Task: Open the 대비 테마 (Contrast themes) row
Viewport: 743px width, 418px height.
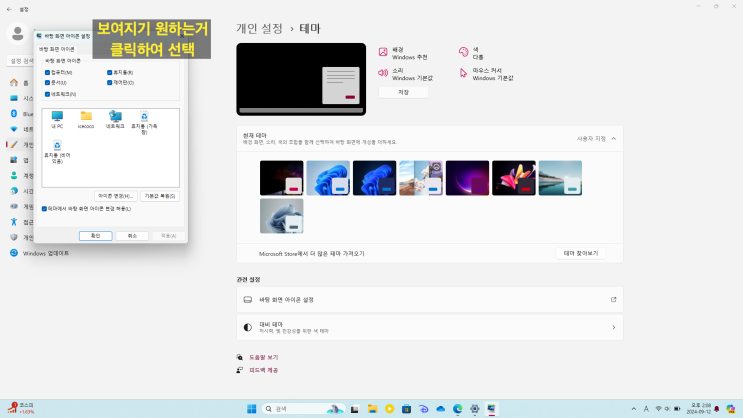Action: coord(430,327)
